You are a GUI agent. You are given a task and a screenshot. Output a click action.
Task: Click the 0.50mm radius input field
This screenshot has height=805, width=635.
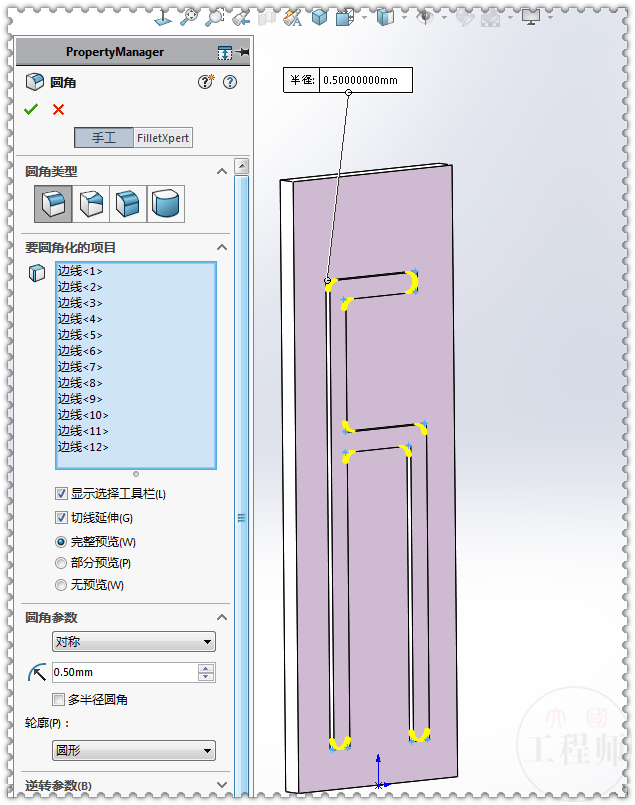(125, 672)
